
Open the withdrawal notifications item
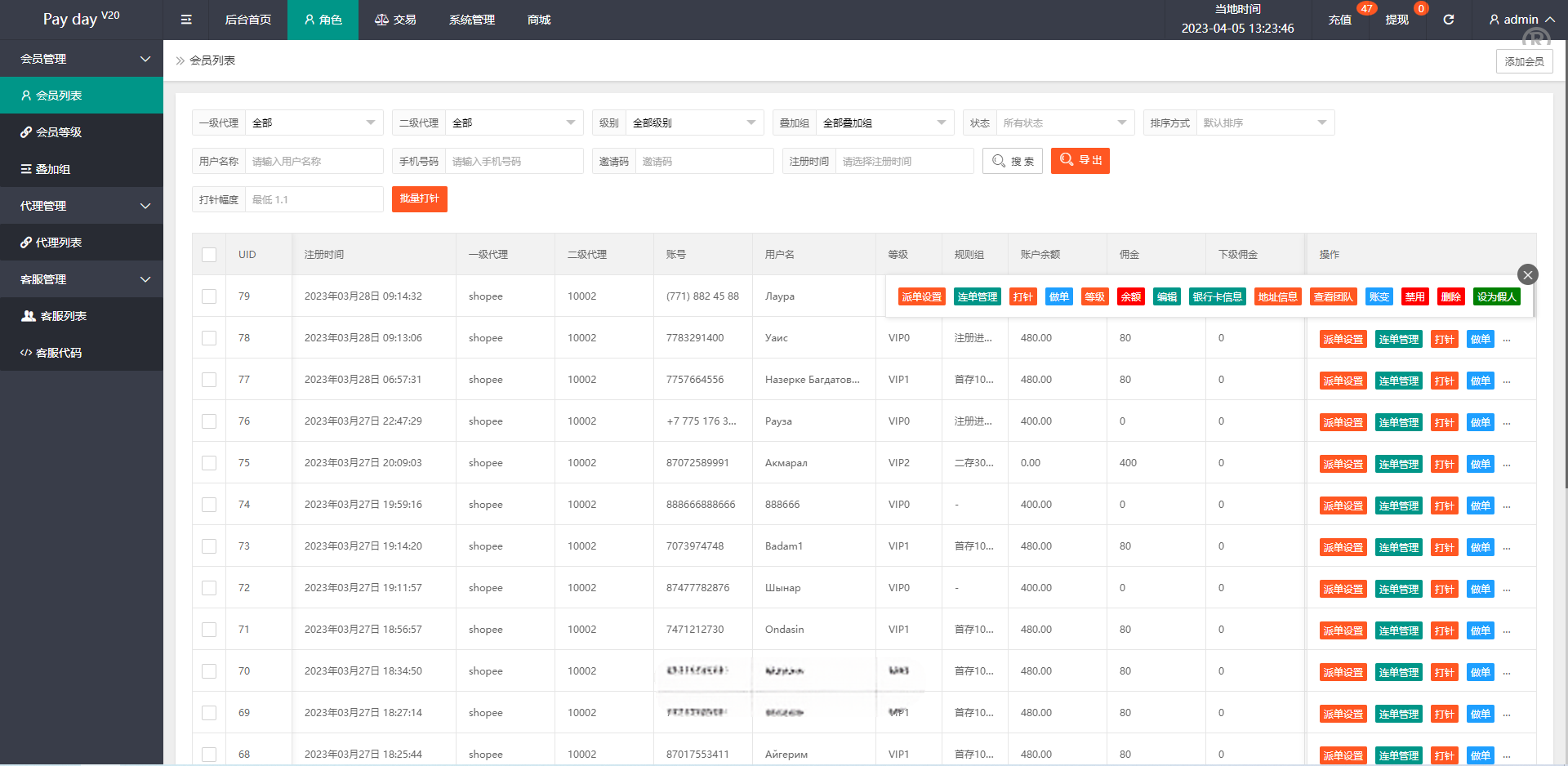(1396, 20)
